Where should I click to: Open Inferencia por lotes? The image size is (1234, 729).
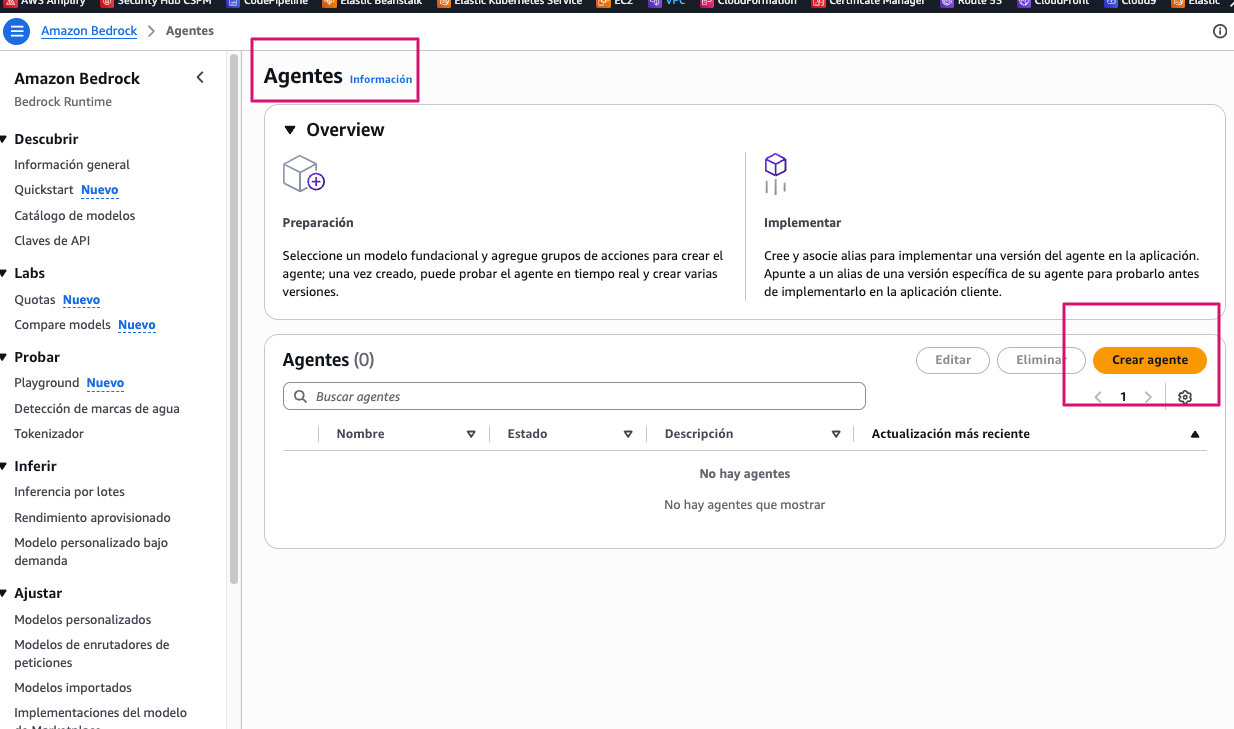coord(70,492)
